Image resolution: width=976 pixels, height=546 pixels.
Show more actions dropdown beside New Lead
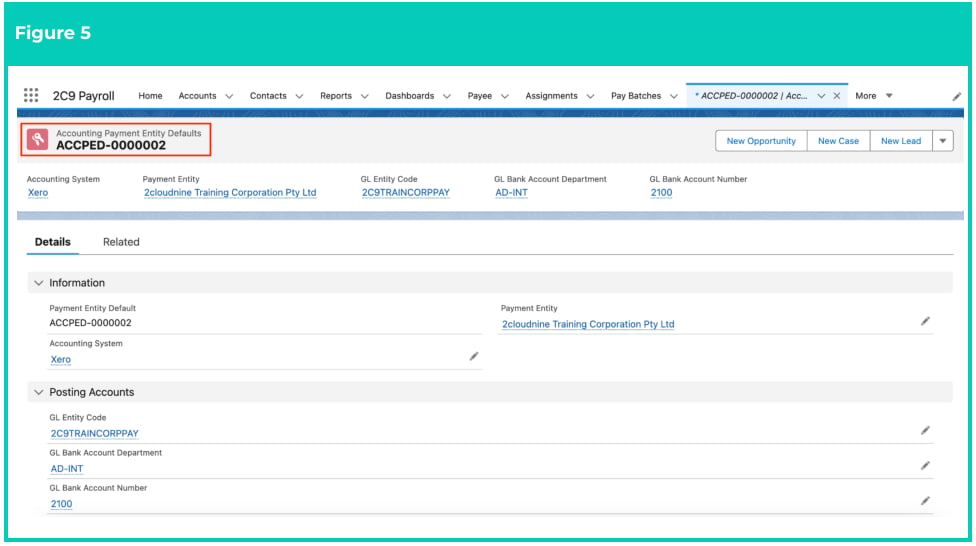click(x=943, y=141)
